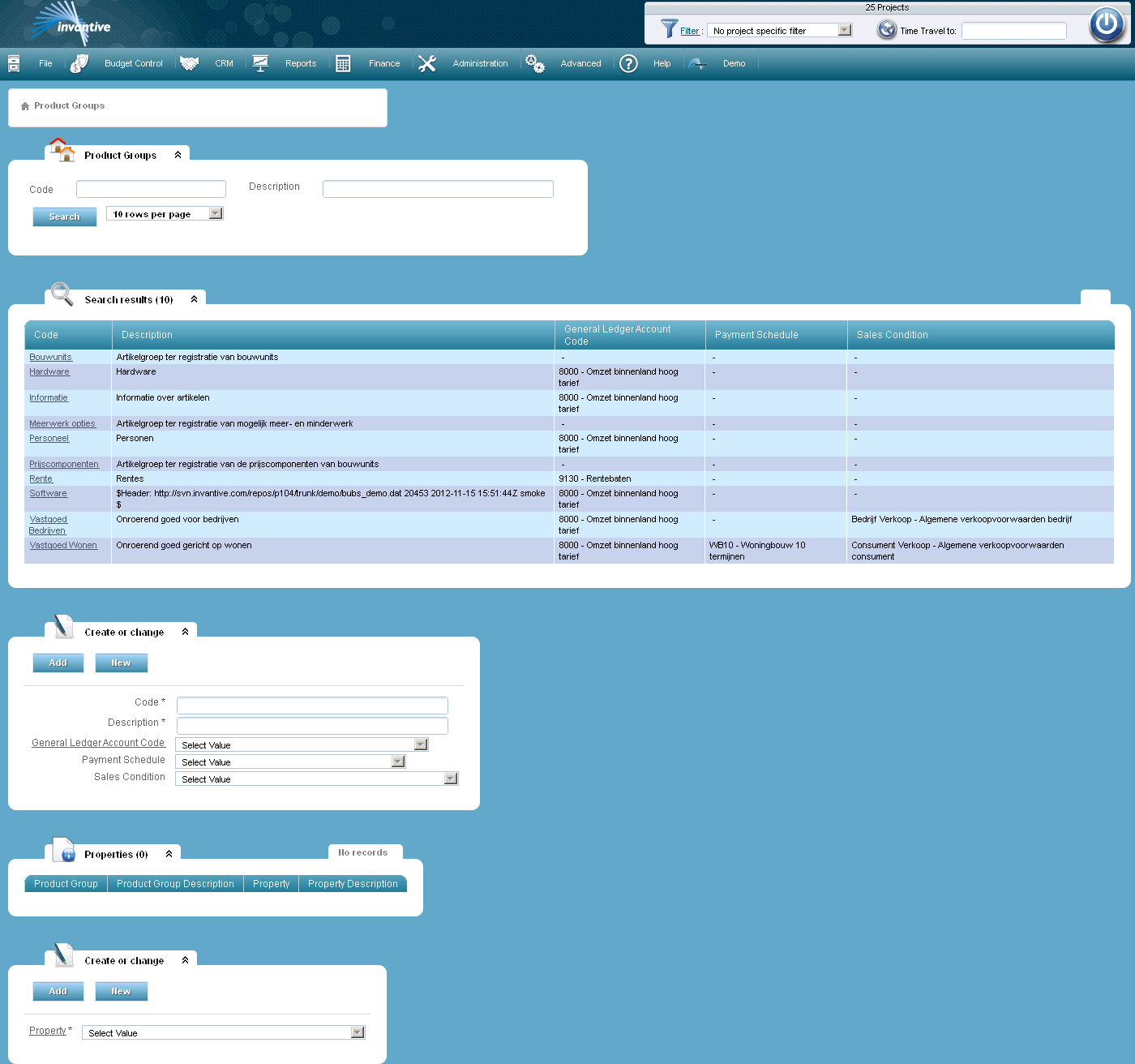Click the Product Groups house icon
Viewport: 1135px width, 1064px height.
point(62,149)
